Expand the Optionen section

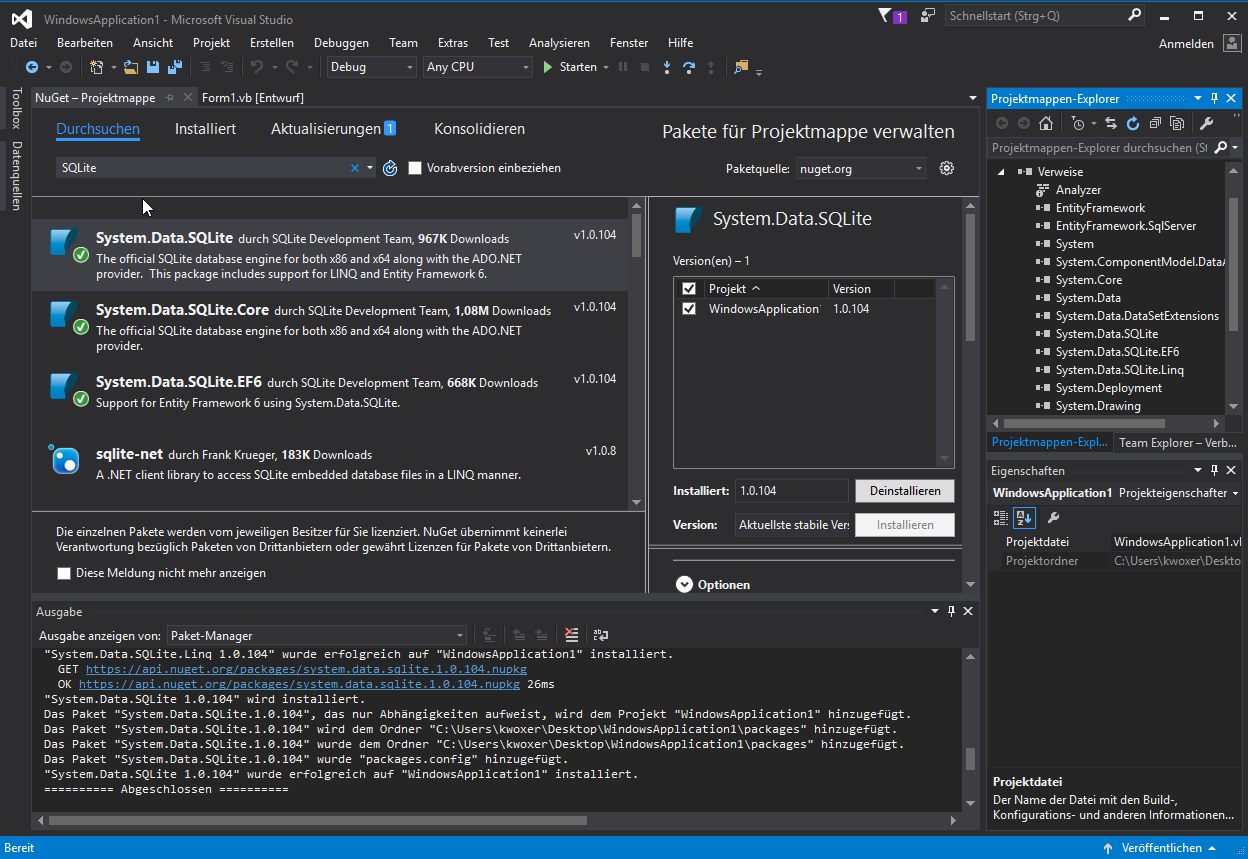coord(684,585)
